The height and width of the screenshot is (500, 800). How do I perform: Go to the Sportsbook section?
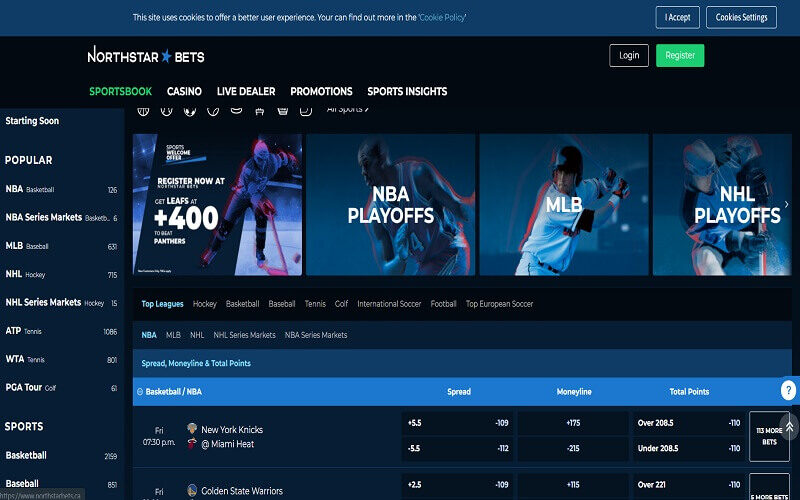120,91
